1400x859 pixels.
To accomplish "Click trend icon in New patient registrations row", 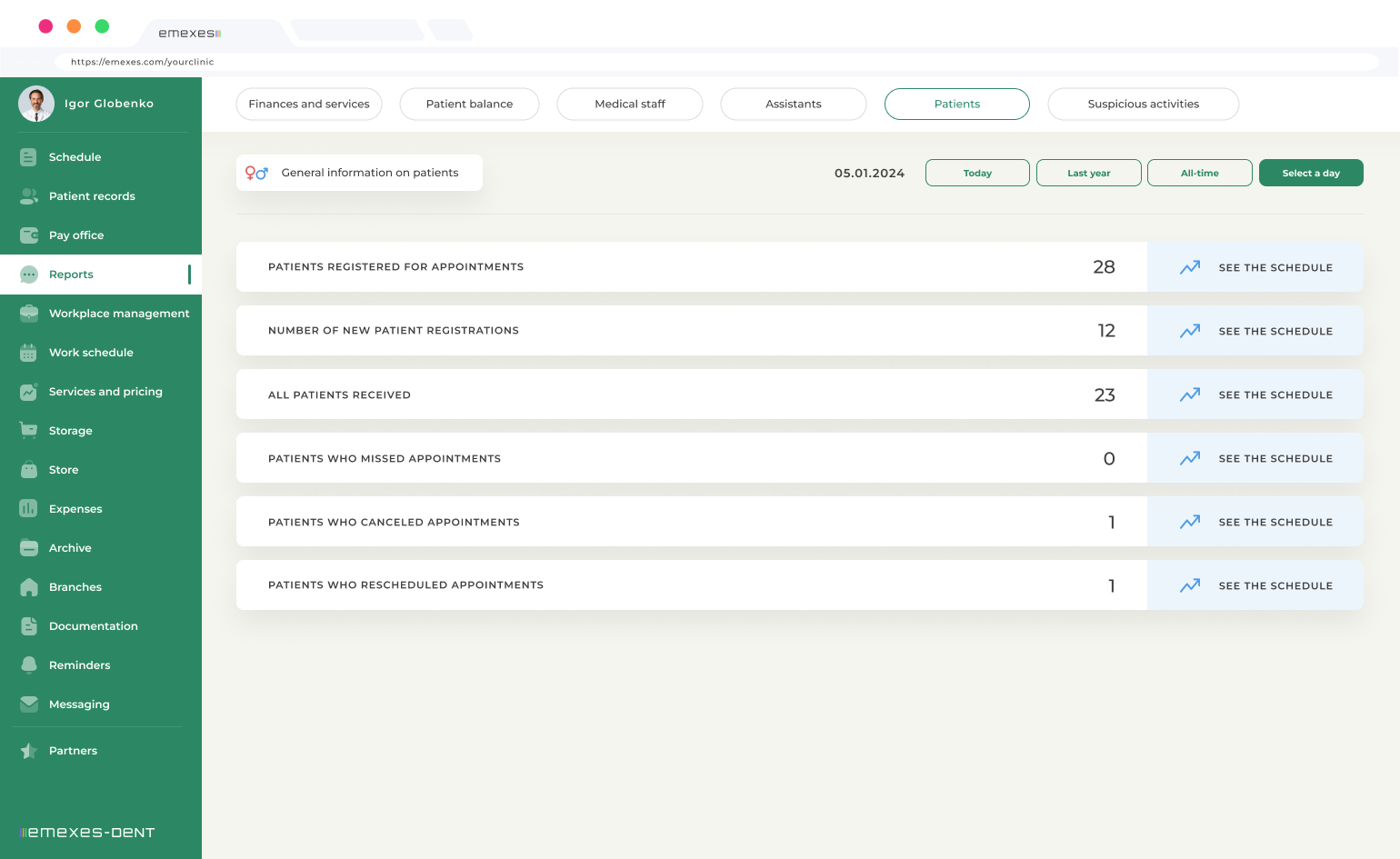I will click(1190, 331).
